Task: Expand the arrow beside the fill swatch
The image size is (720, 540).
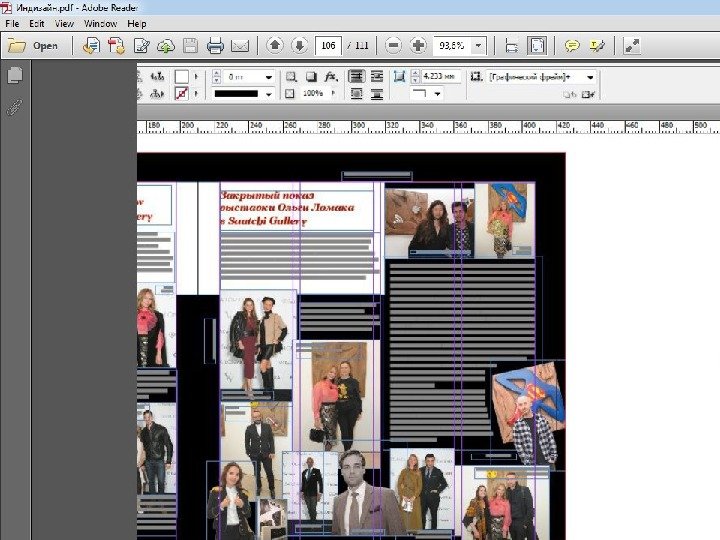Action: click(x=197, y=77)
